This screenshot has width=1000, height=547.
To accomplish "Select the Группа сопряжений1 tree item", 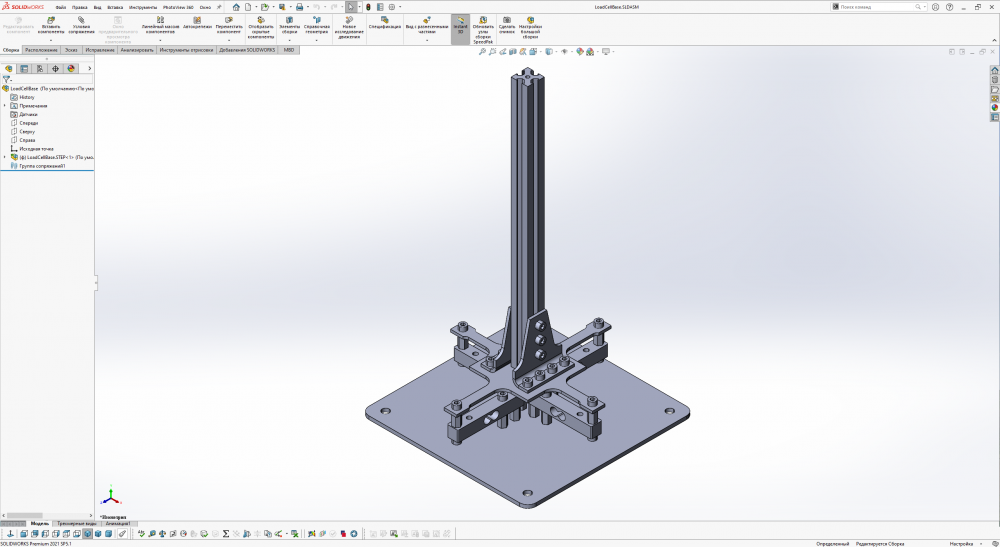I will click(42, 166).
